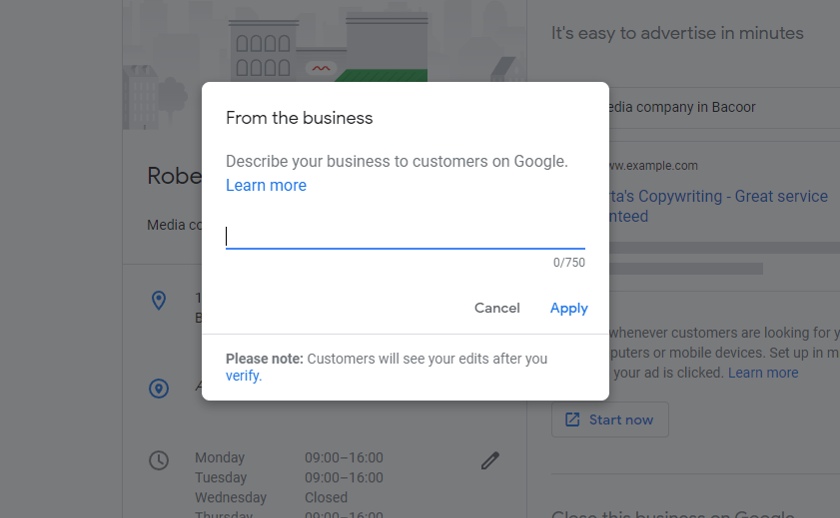Click the Apply button in dialog
Viewport: 840px width, 518px height.
569,308
